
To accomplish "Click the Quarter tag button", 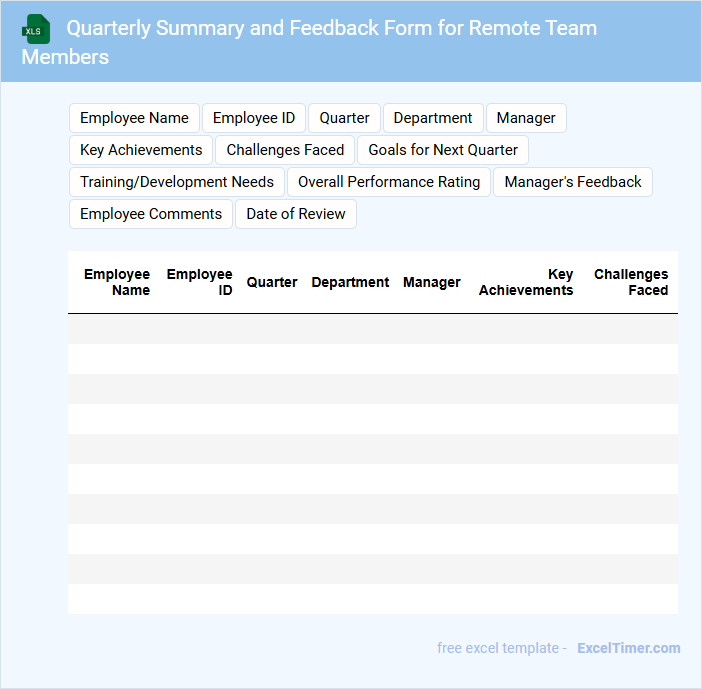I will click(344, 118).
